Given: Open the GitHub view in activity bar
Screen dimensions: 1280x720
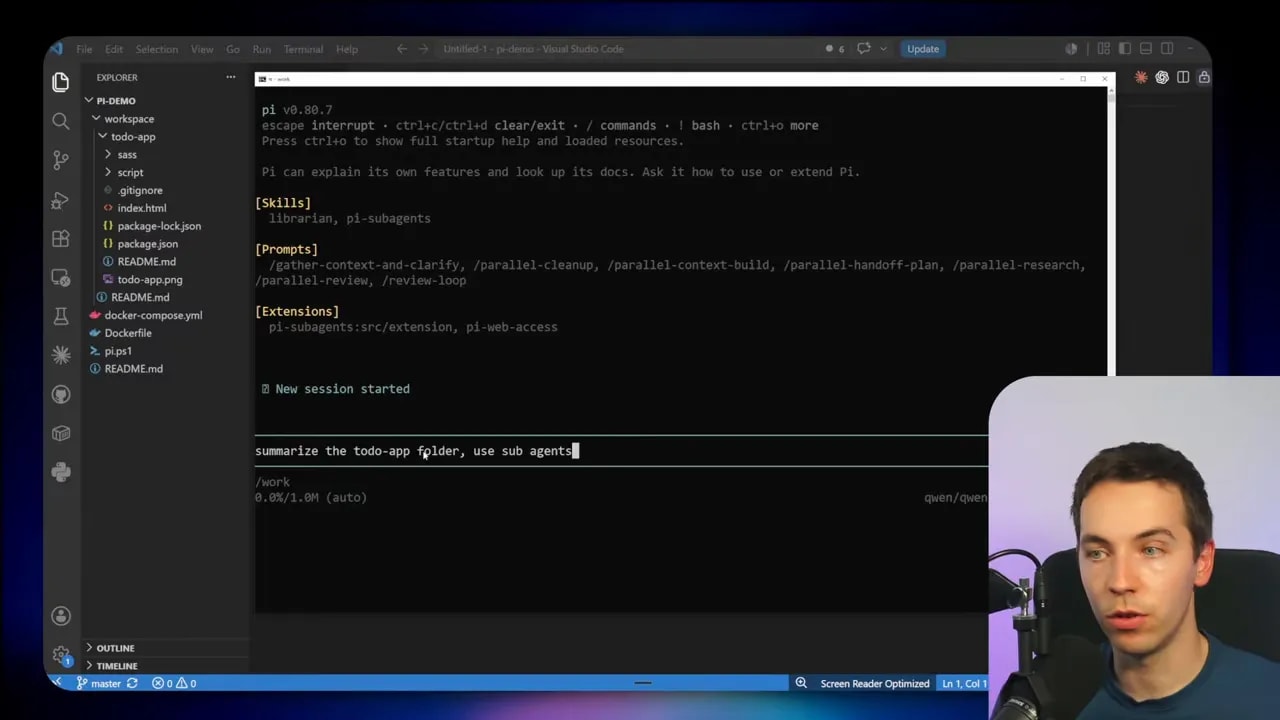Looking at the screenshot, I should (x=61, y=394).
